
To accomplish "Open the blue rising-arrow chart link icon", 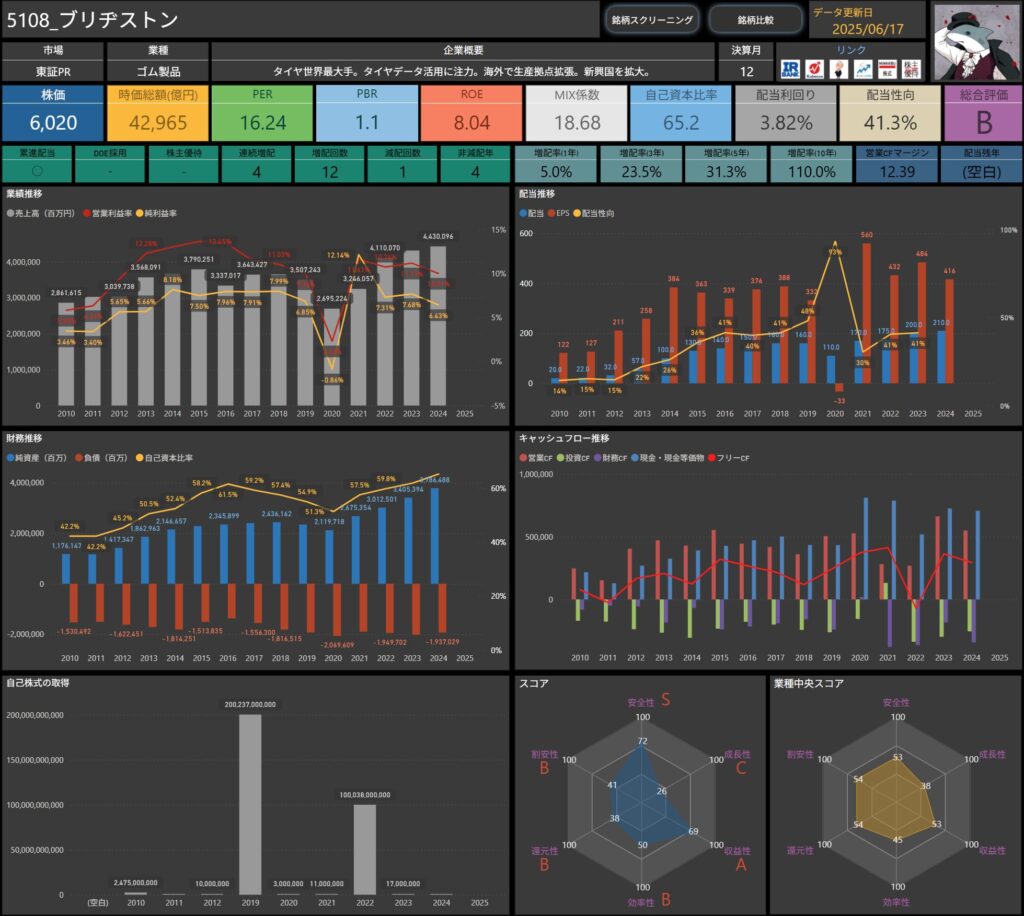I will point(863,69).
